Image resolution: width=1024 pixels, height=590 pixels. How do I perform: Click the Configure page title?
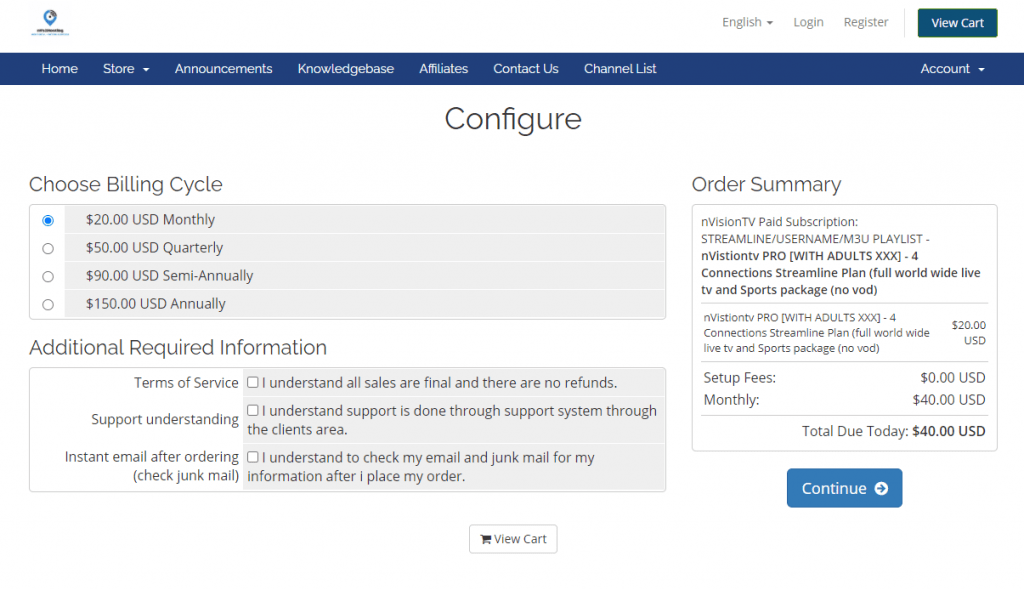tap(513, 120)
